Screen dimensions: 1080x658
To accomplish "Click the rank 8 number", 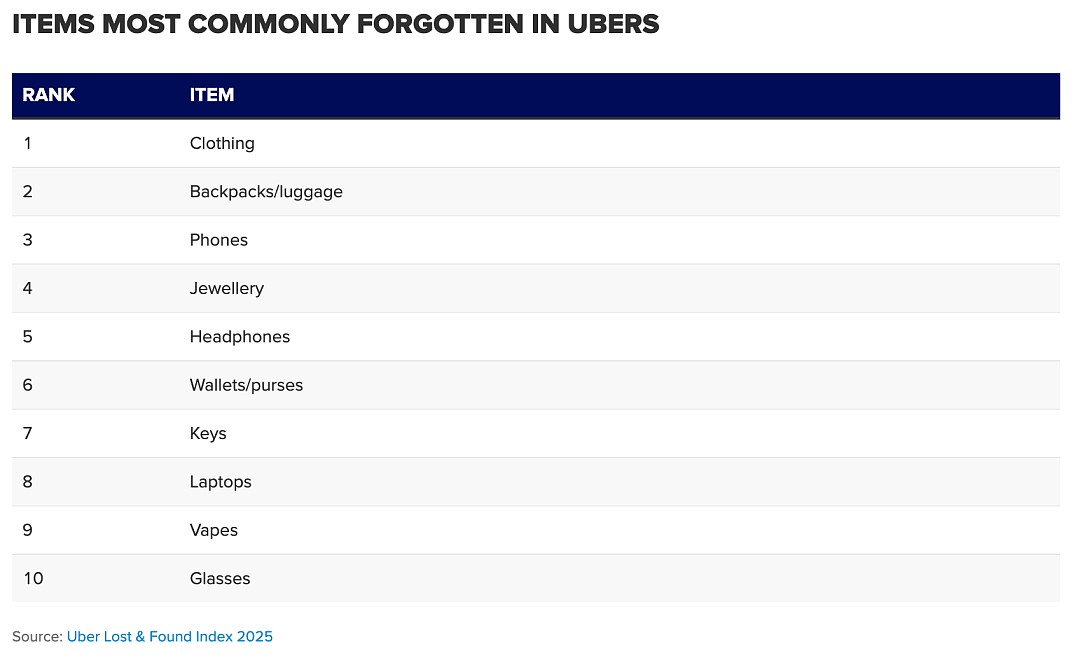I will [x=28, y=482].
